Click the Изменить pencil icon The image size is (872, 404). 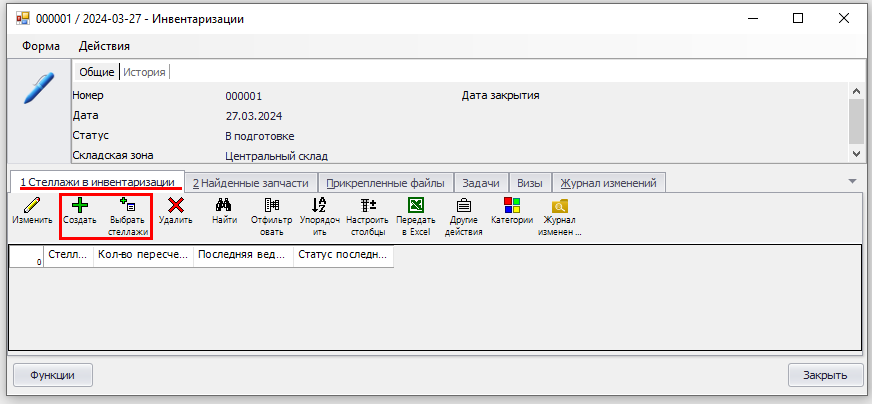point(32,206)
